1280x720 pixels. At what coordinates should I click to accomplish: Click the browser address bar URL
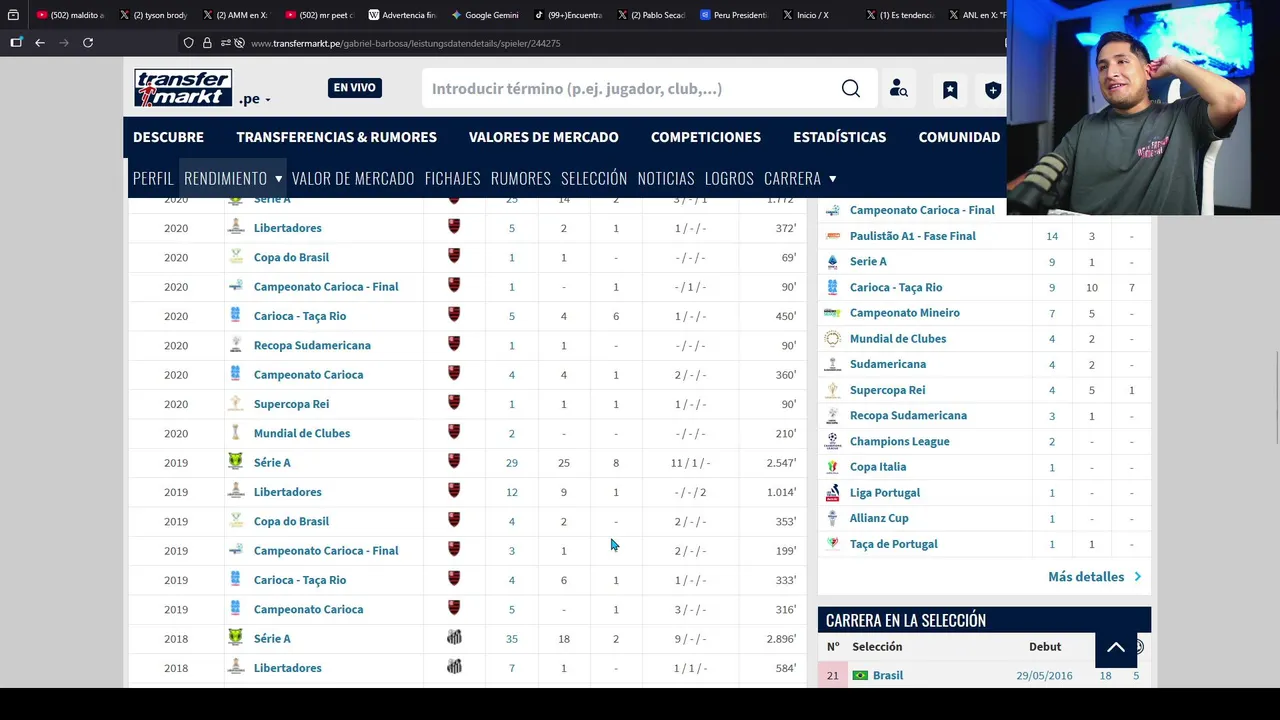coord(405,43)
